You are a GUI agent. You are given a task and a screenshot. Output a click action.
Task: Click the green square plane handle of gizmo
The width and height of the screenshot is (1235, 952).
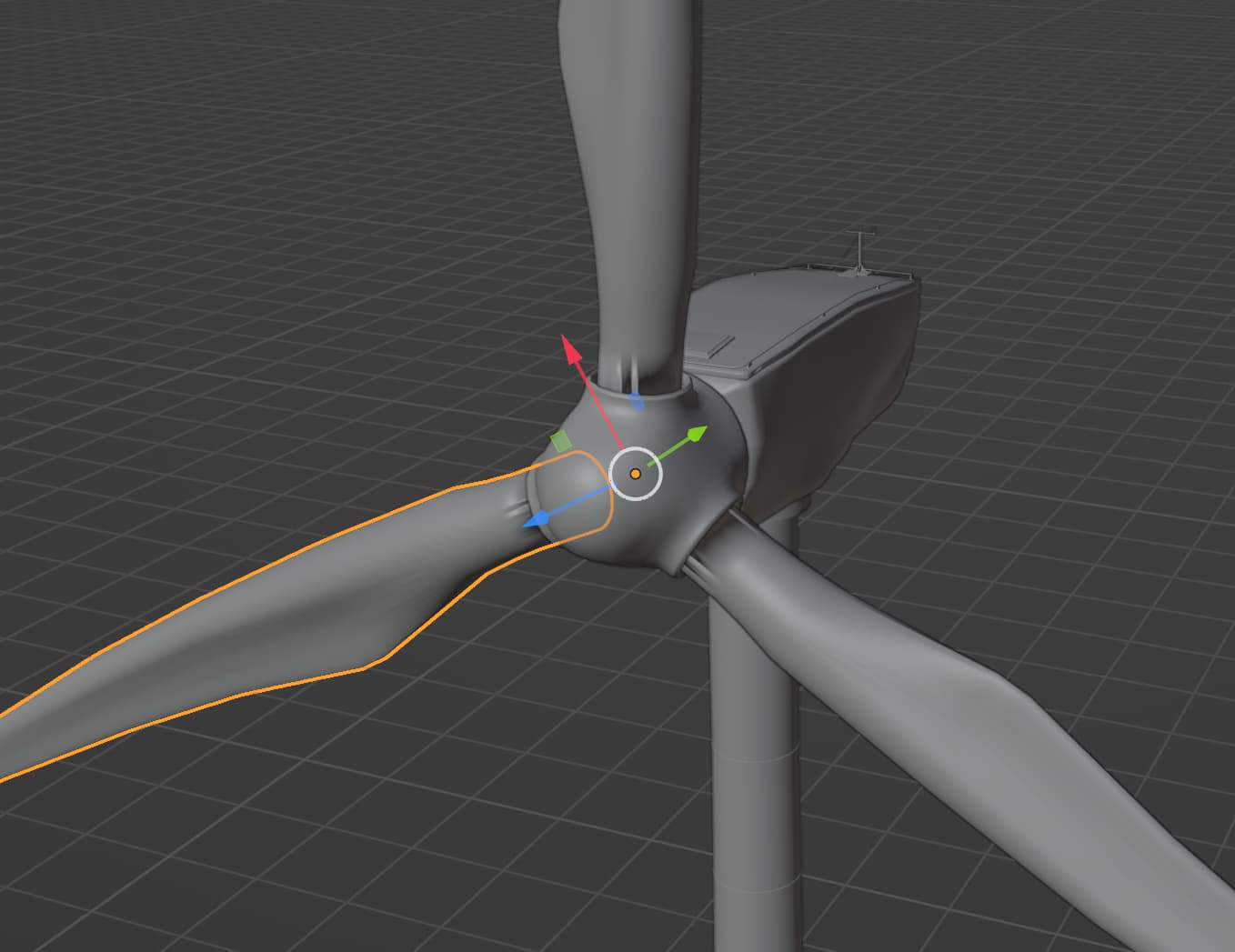561,442
